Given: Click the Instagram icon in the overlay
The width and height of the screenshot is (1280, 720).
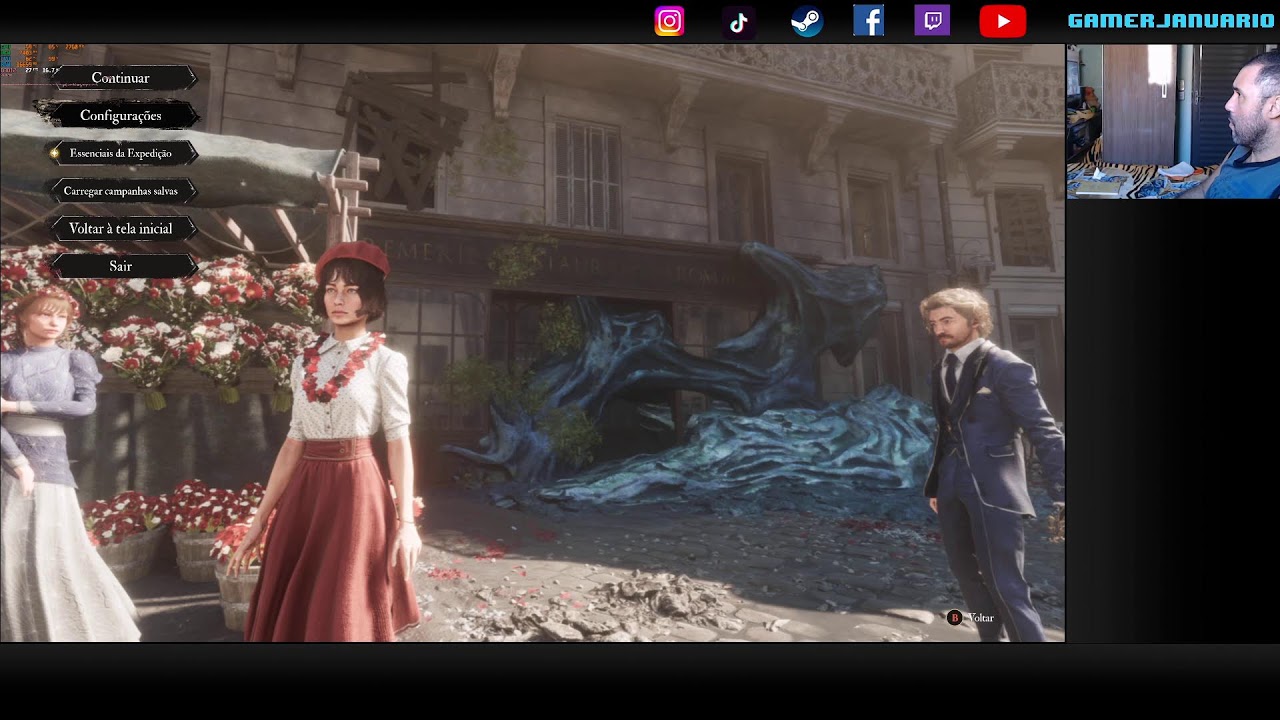Looking at the screenshot, I should [x=669, y=21].
